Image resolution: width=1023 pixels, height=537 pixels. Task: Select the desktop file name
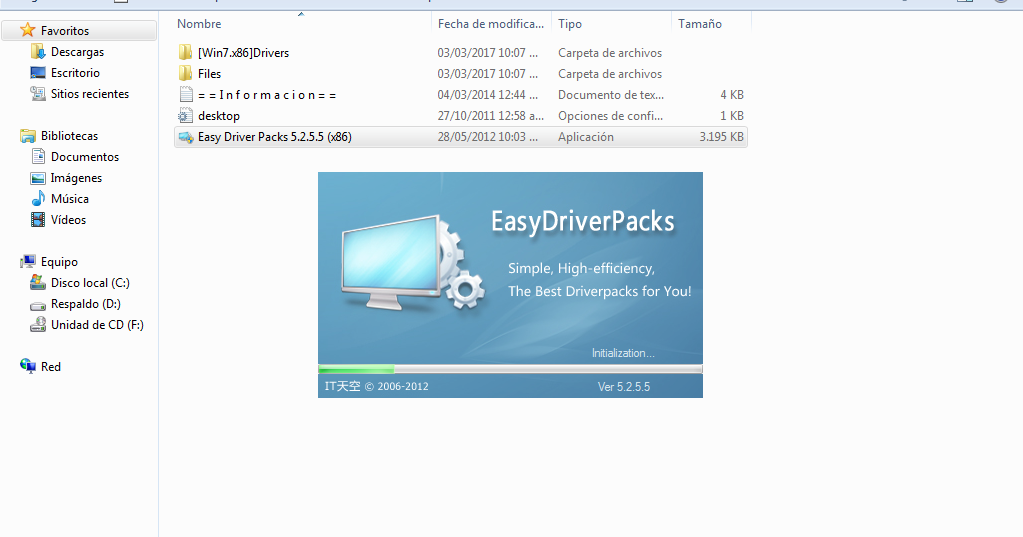pyautogui.click(x=219, y=115)
